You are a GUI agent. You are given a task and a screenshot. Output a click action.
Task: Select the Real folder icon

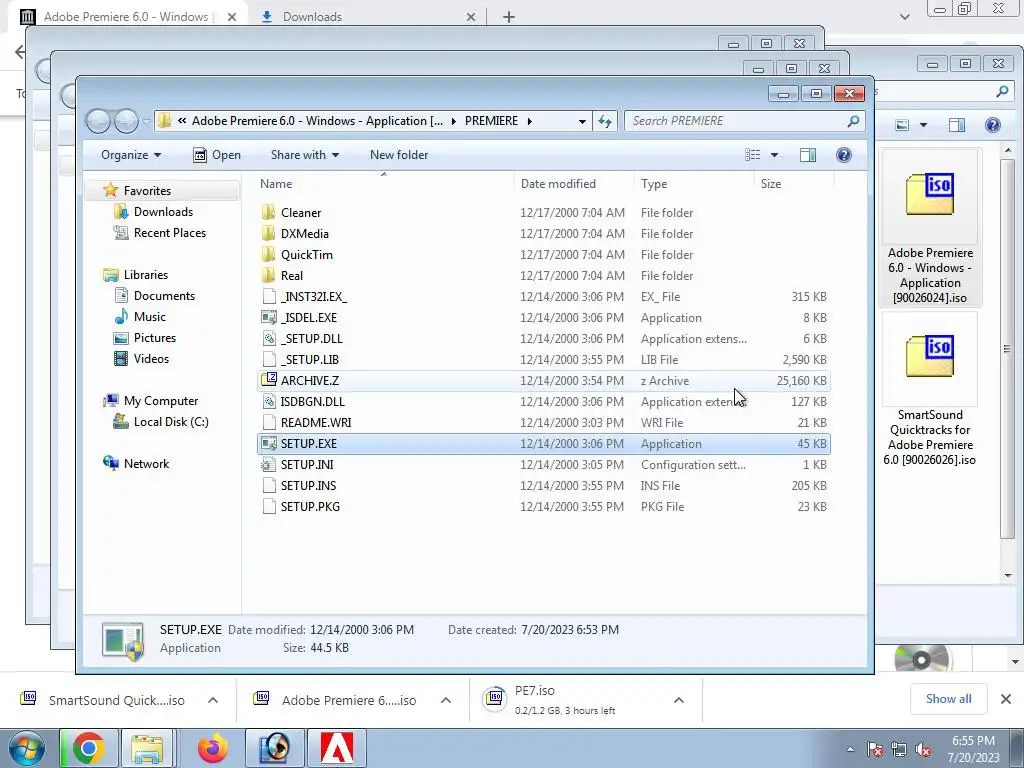[268, 276]
